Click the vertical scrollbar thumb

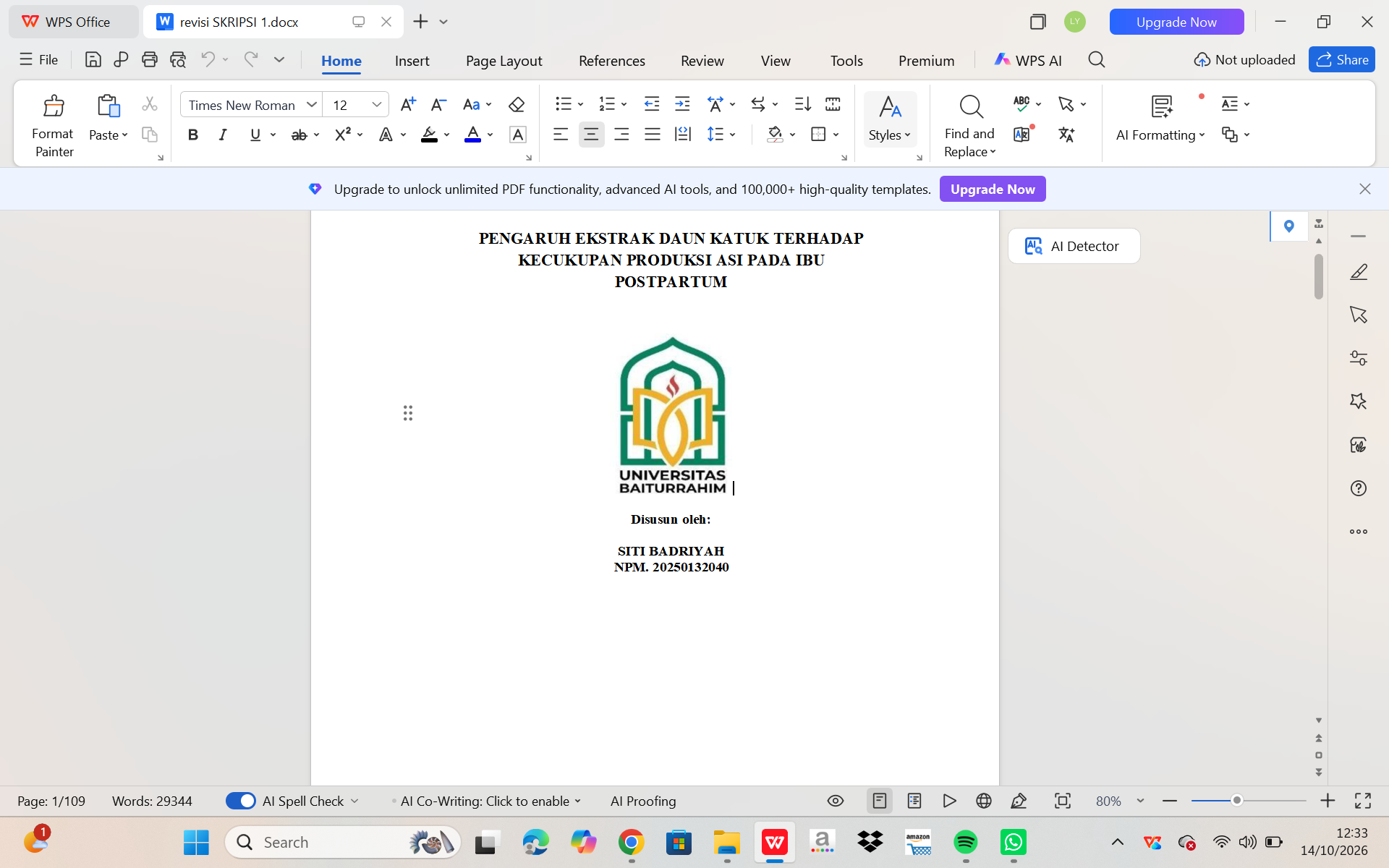point(1319,276)
